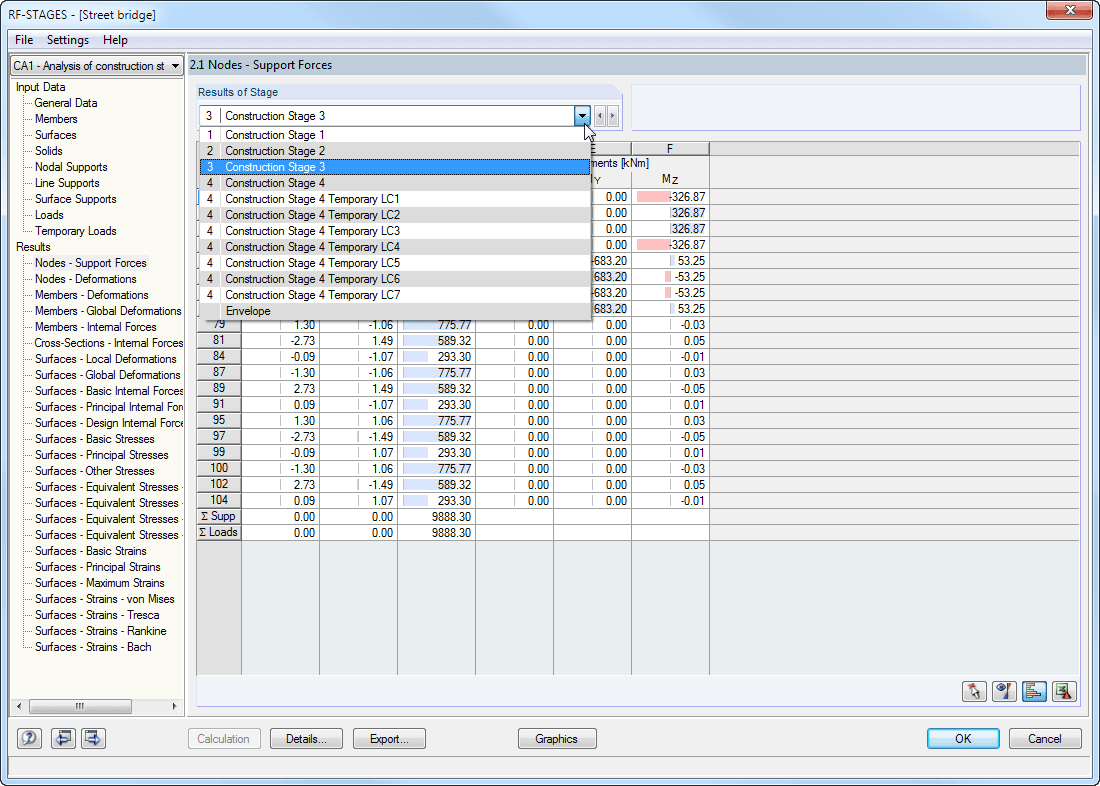Open Surfaces - Strains - von Mises

[x=105, y=599]
